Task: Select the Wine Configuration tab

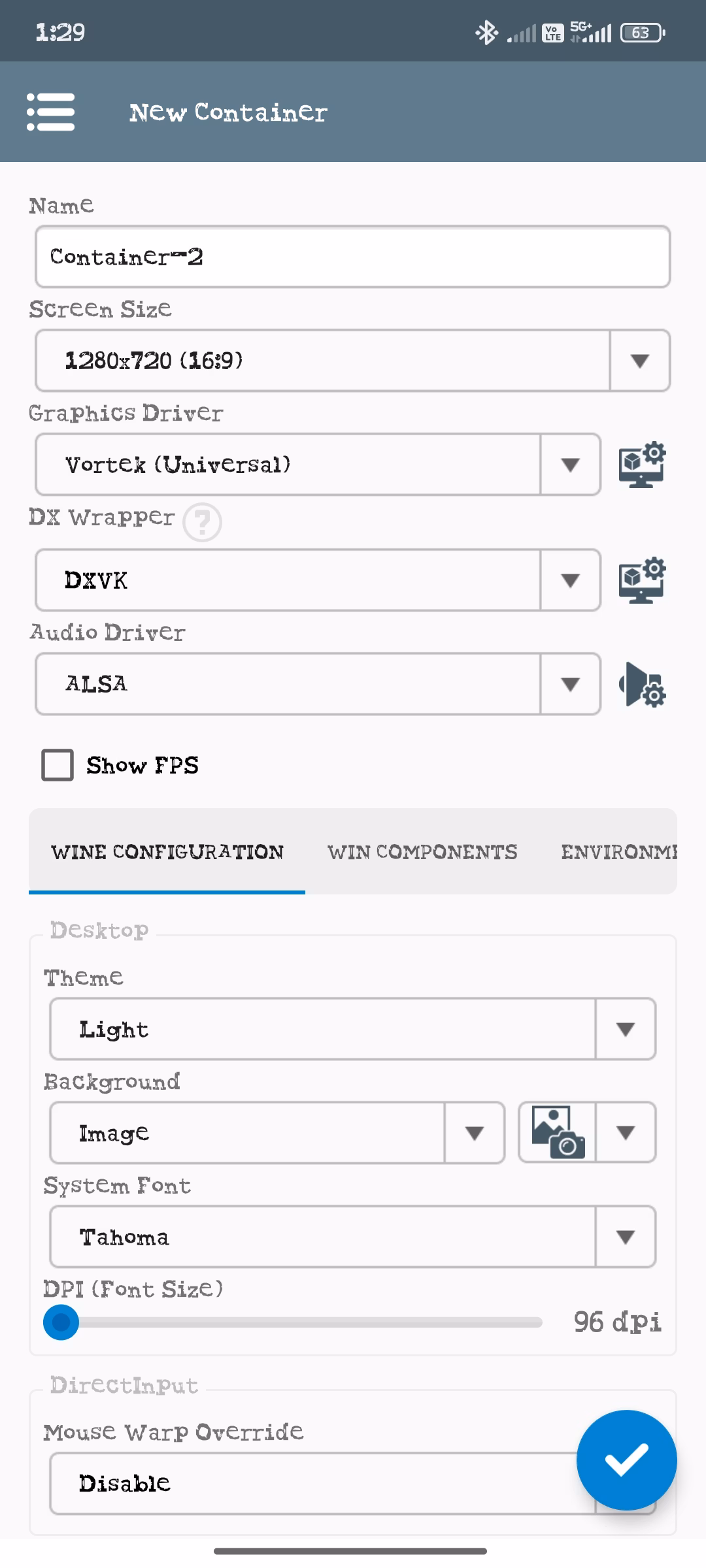Action: click(167, 852)
